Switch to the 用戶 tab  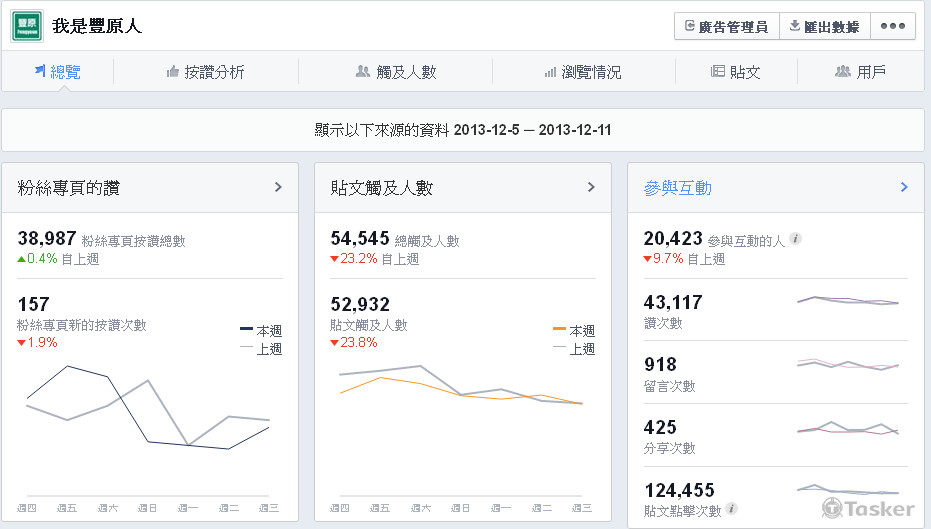(860, 72)
